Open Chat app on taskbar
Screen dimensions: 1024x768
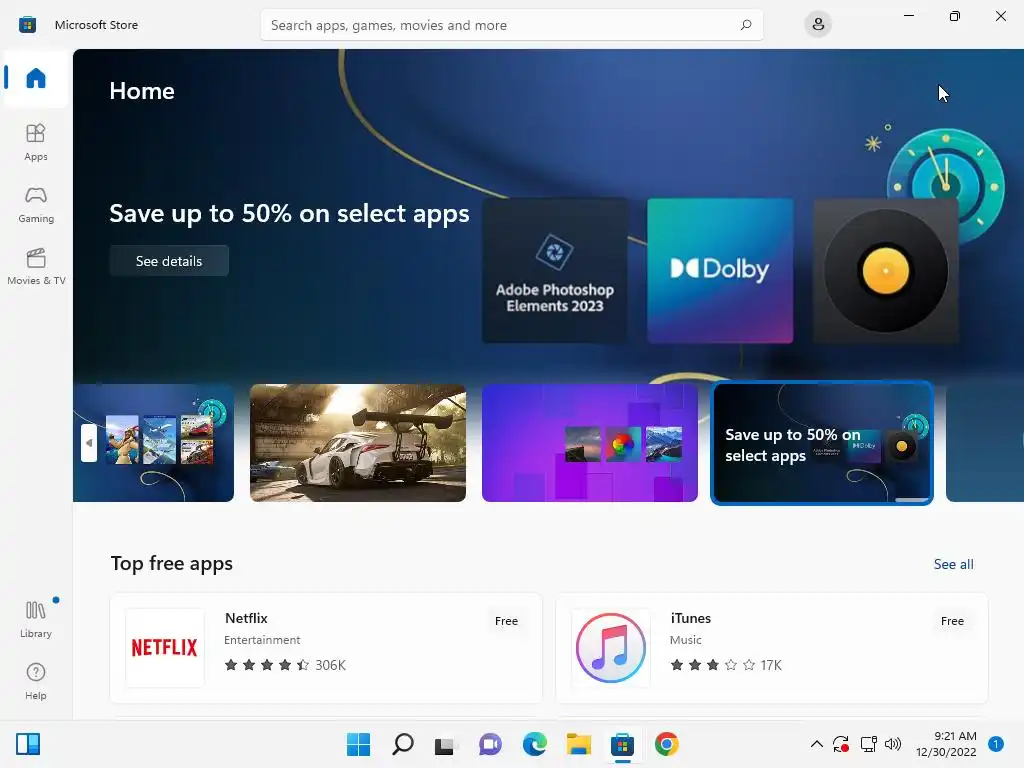tap(490, 744)
